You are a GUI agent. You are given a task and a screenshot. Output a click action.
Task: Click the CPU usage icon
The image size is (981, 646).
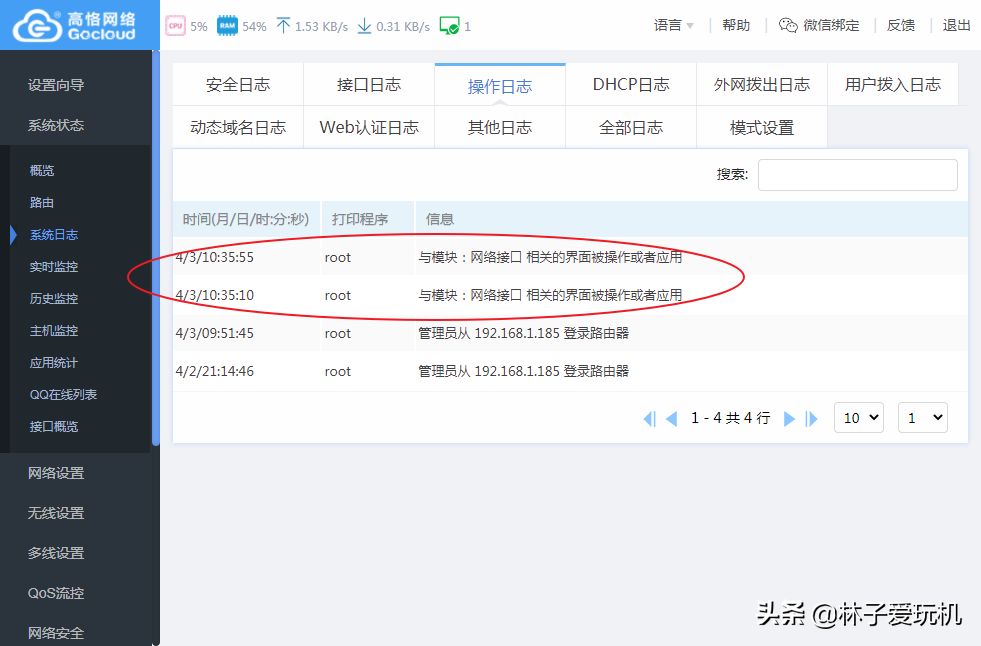point(175,26)
